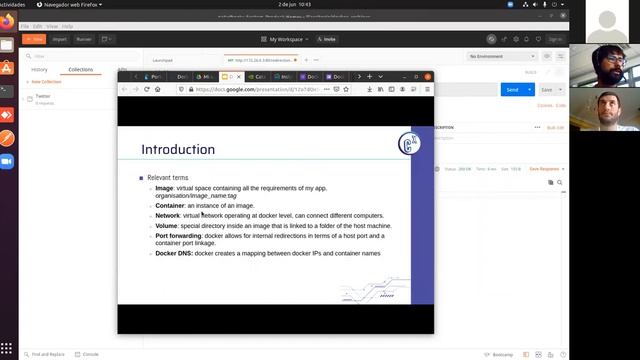Show tracking protection shield info
Screen dimensions: 640x360
tap(181, 89)
